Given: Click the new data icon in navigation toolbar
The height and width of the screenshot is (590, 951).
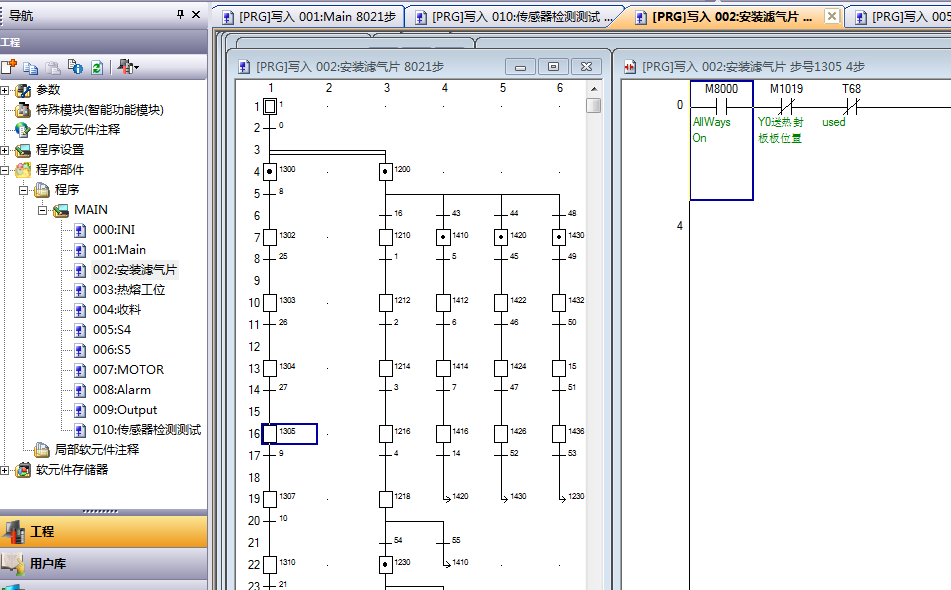Looking at the screenshot, I should 9,67.
